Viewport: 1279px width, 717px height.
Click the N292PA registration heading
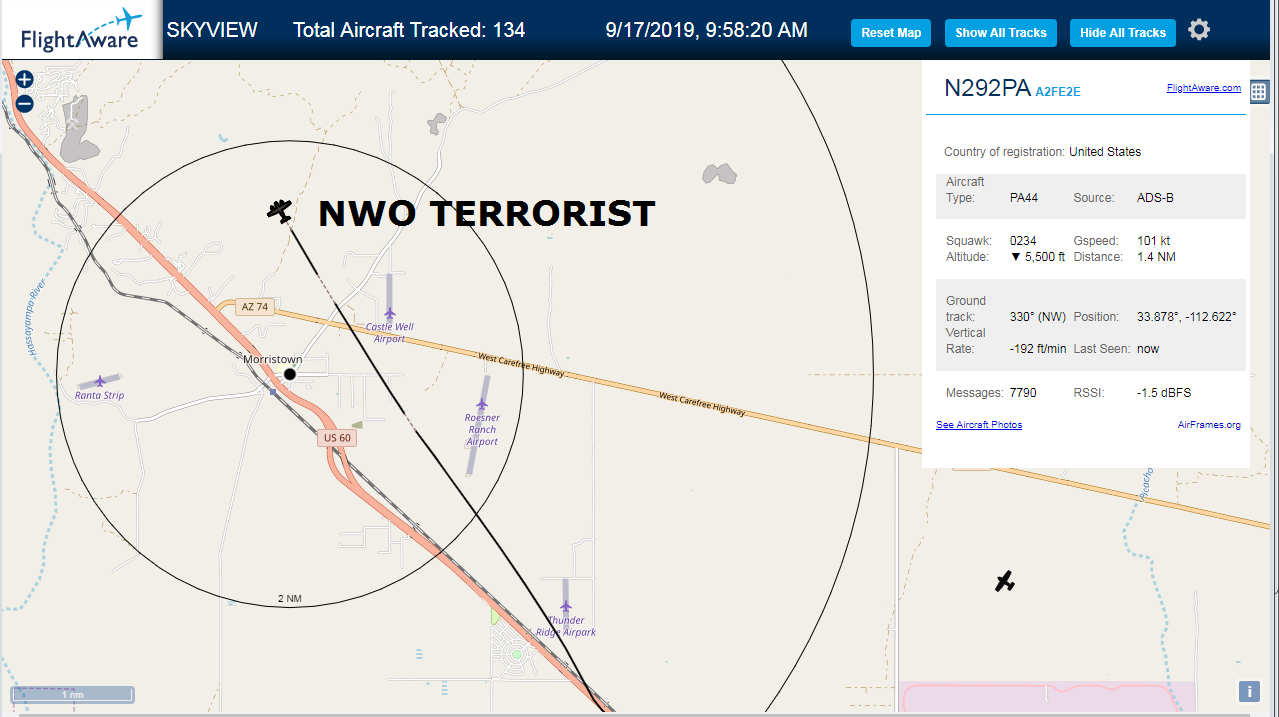987,88
